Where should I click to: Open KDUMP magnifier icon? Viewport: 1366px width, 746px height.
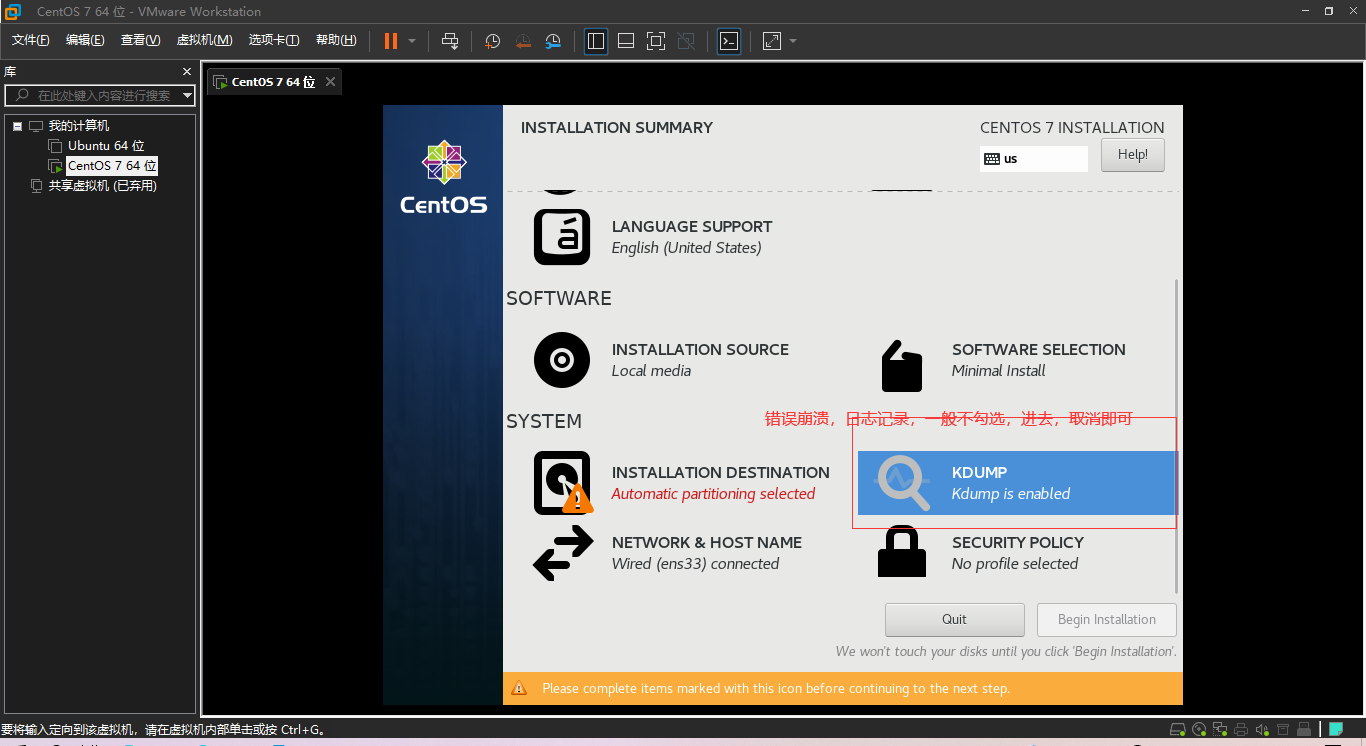tap(902, 483)
